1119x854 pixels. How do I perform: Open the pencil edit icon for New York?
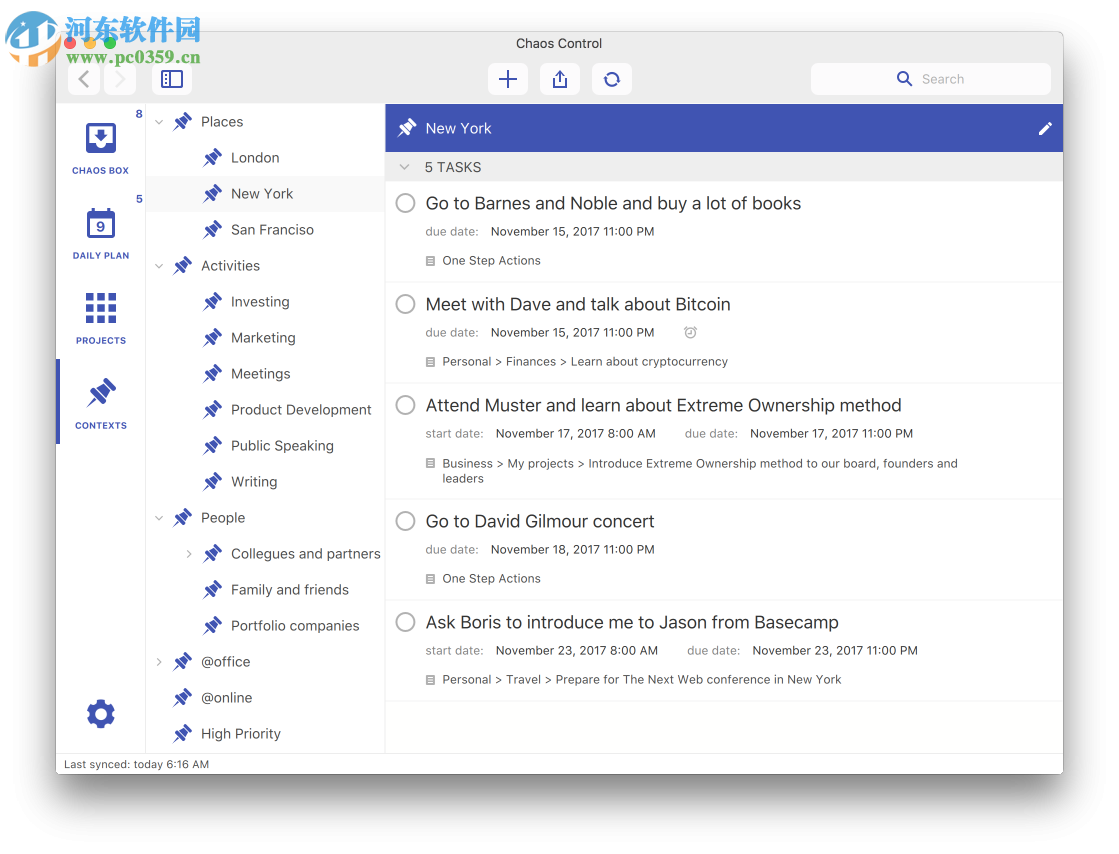pyautogui.click(x=1045, y=128)
